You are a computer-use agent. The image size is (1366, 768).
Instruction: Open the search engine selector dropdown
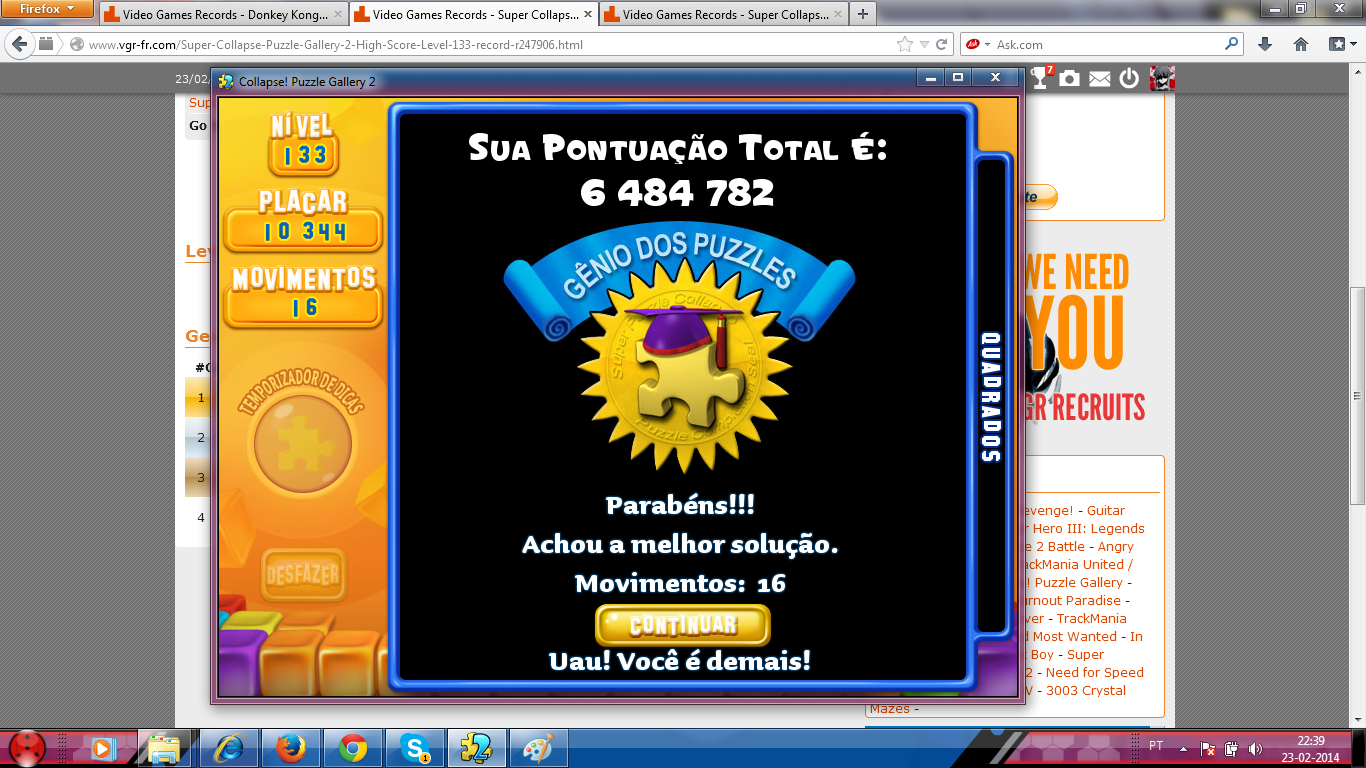[x=979, y=45]
